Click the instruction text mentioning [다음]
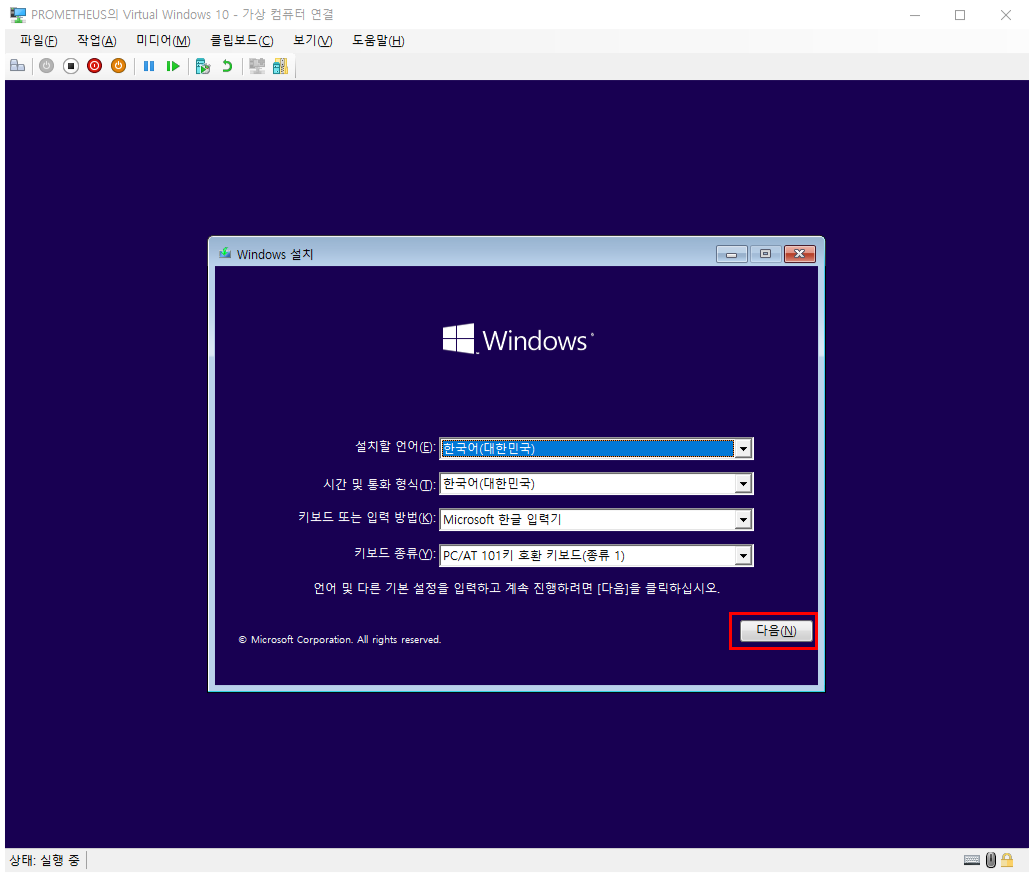Screen dimensions: 1031x874 (517, 588)
